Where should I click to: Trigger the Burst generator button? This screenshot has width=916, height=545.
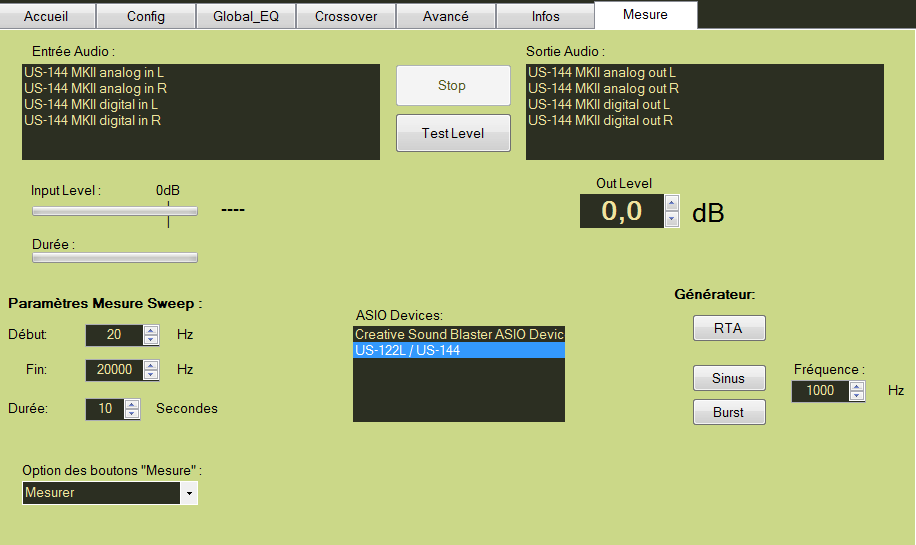pyautogui.click(x=729, y=412)
